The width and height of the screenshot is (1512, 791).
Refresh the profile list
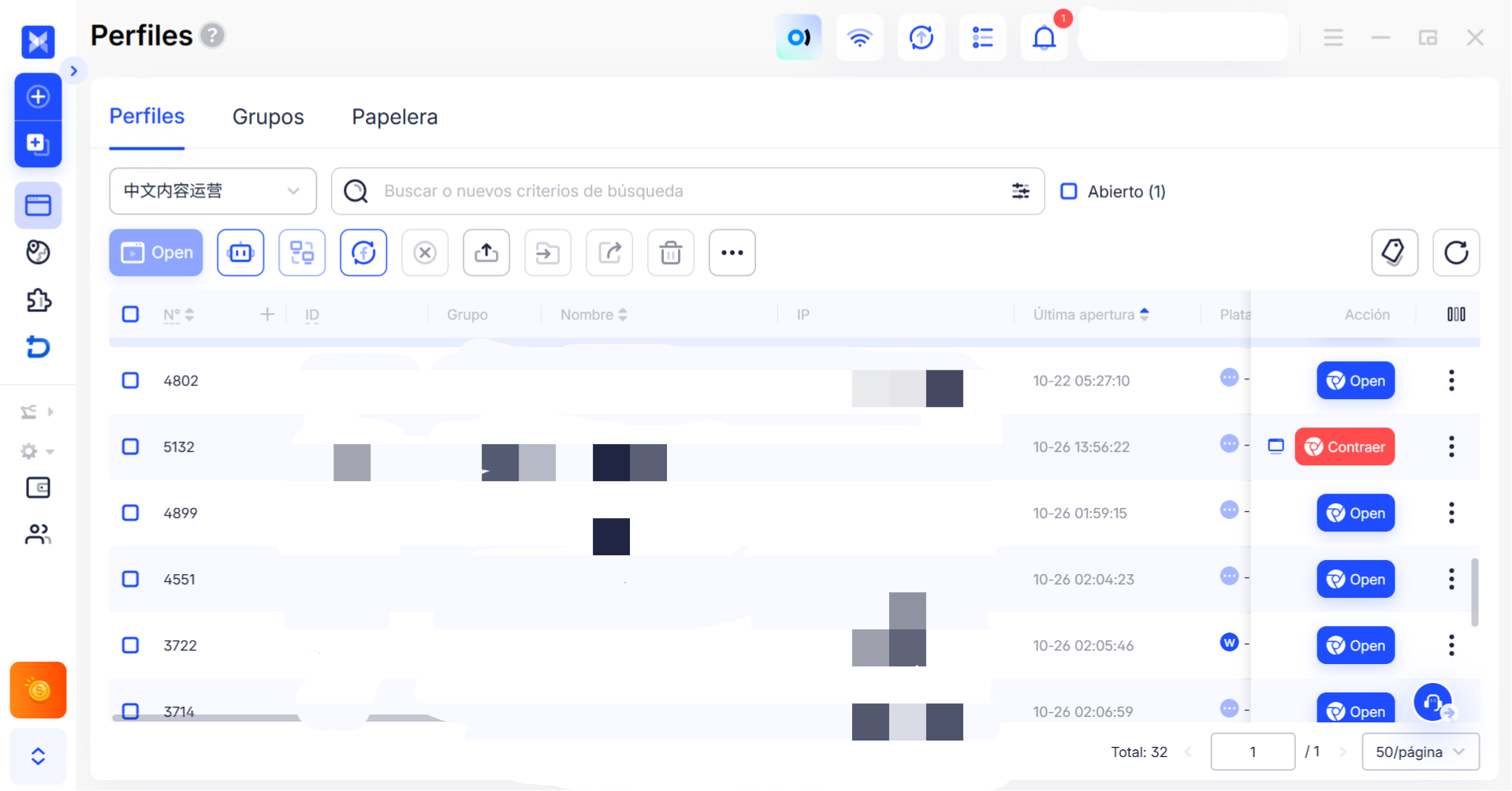1456,252
